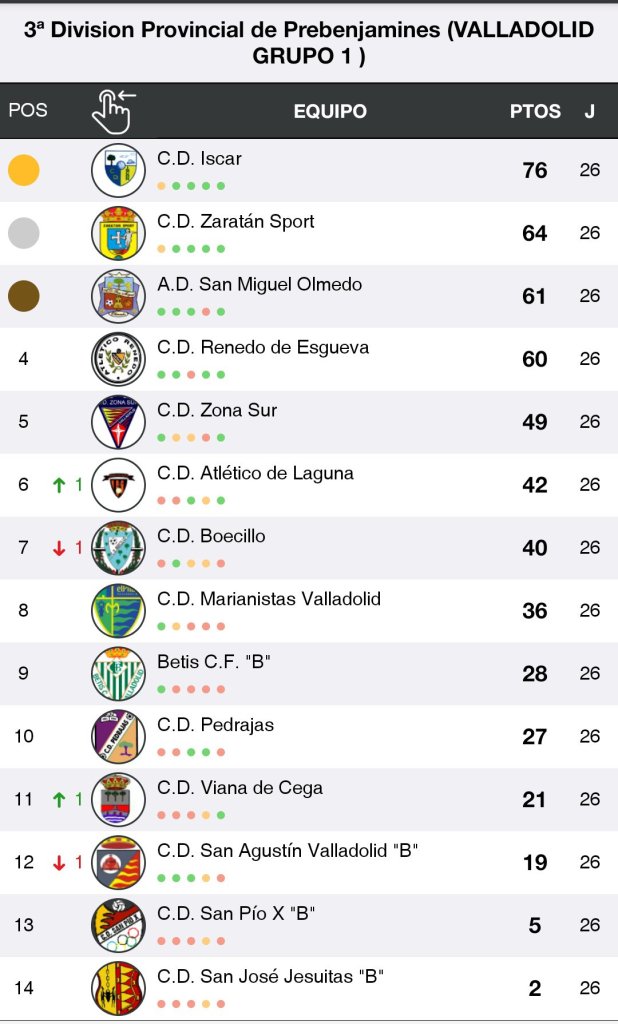Viewport: 618px width, 1024px height.
Task: Tap the gold first-place position circle
Action: [23, 170]
